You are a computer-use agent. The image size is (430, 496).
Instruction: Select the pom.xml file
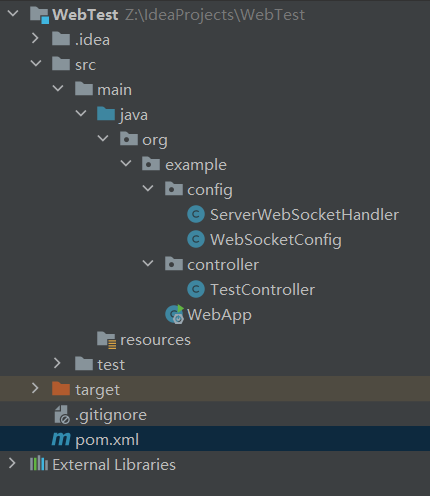(215, 438)
